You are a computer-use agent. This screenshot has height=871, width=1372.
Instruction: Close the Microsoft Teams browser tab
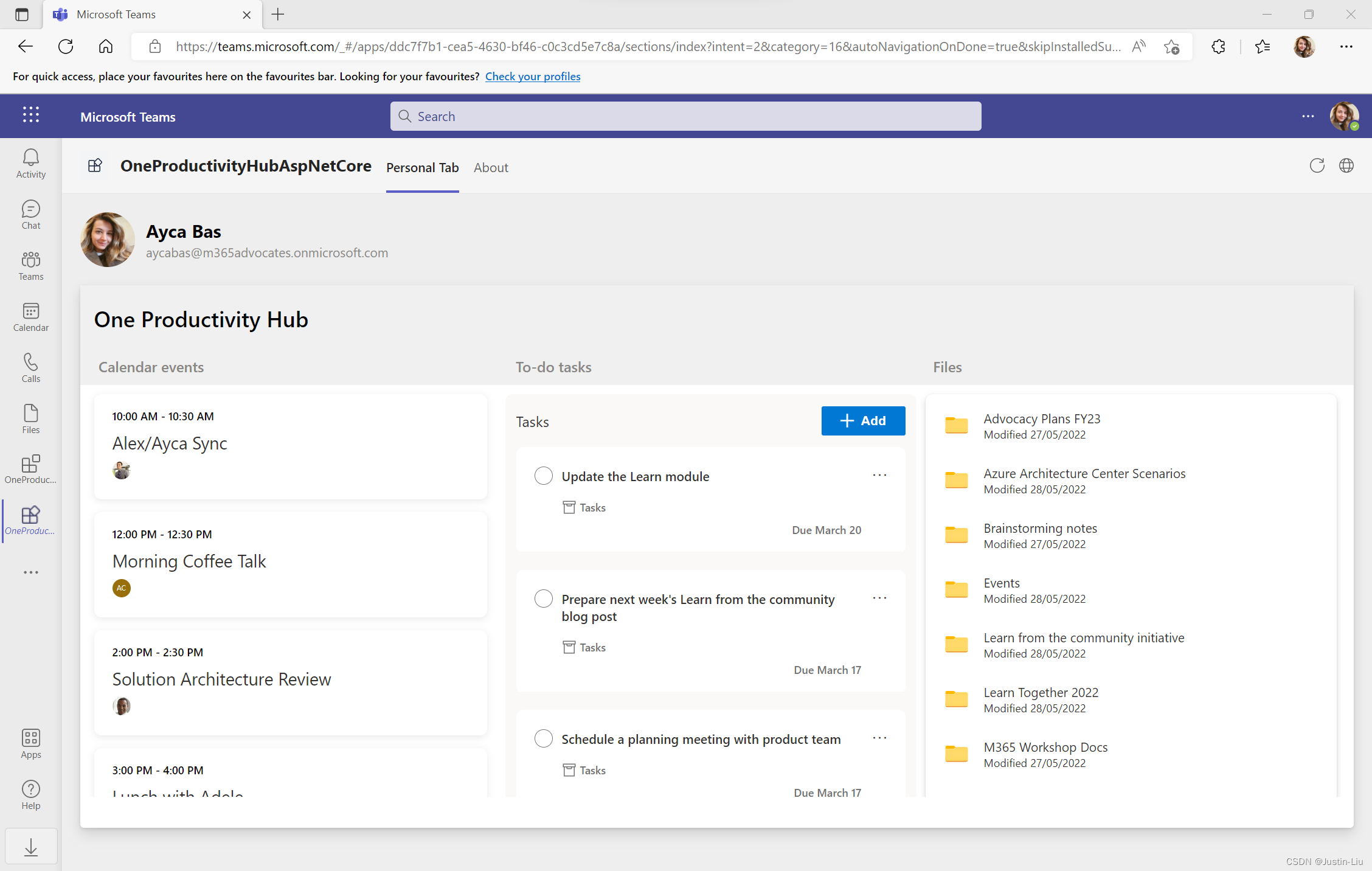[x=247, y=15]
